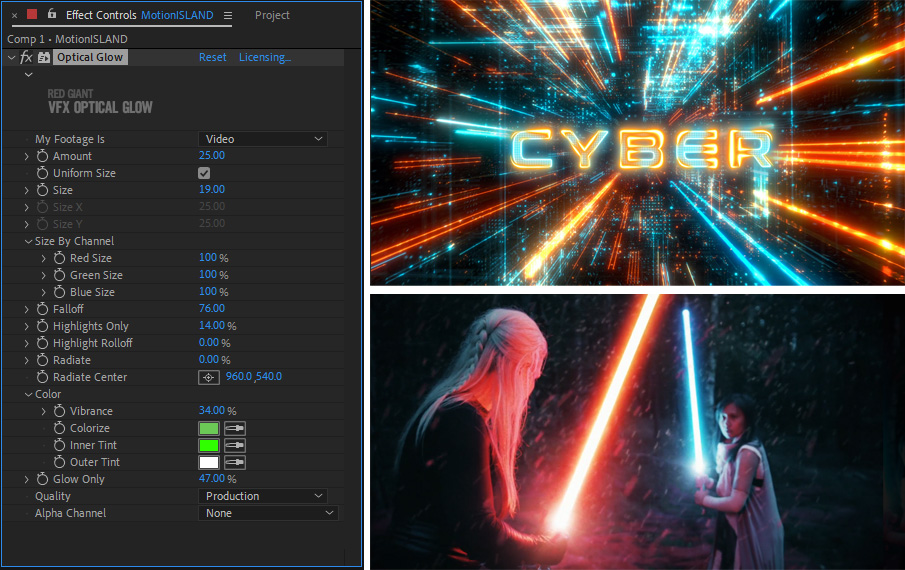Click the red label square in panel header
905x570 pixels.
click(32, 14)
